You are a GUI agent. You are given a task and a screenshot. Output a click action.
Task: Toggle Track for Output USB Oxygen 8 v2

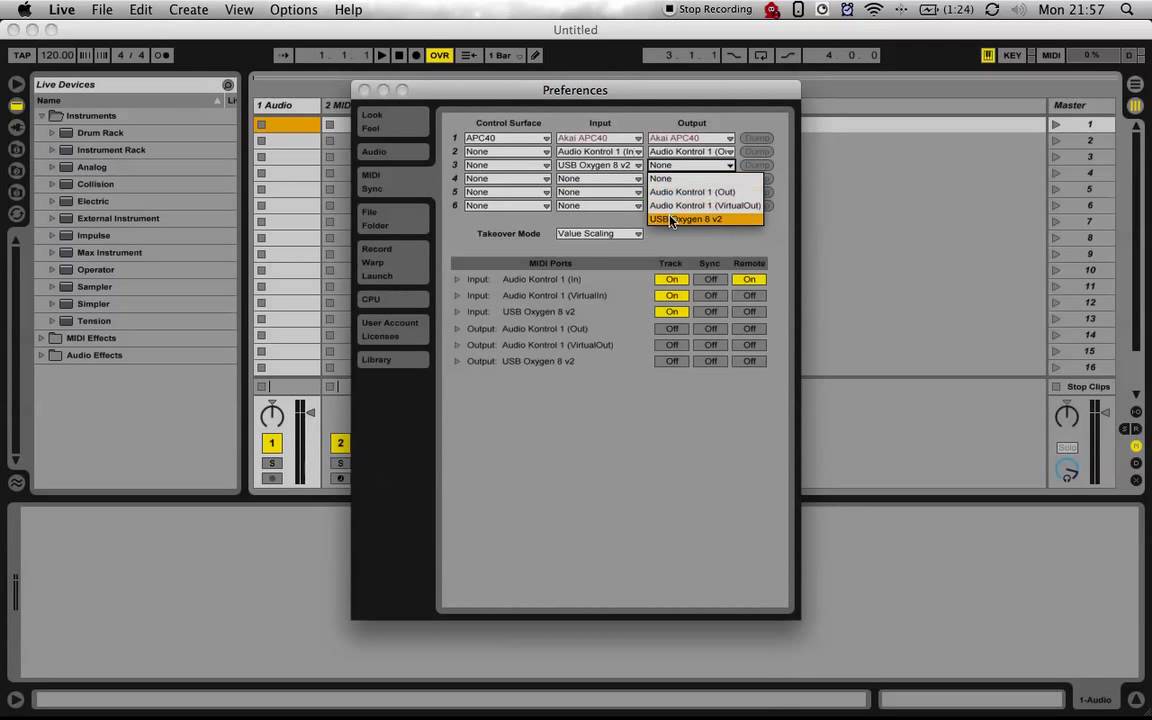pyautogui.click(x=672, y=361)
